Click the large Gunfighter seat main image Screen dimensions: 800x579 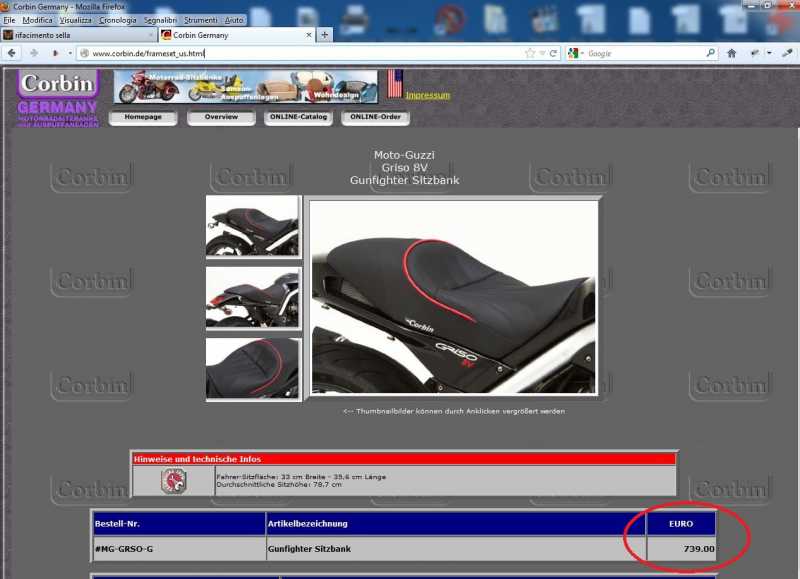coord(454,297)
